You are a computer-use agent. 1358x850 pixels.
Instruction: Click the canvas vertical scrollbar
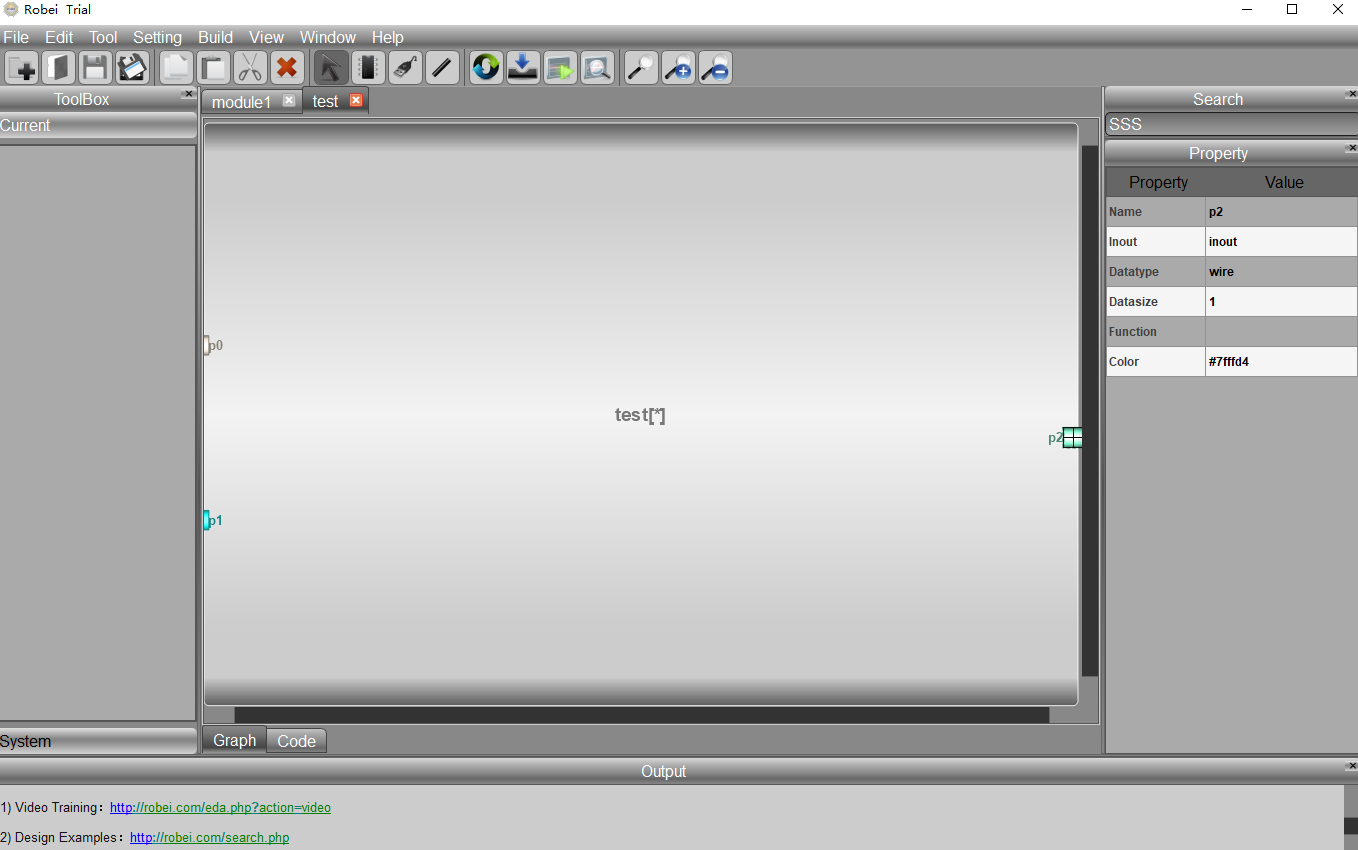[1090, 411]
